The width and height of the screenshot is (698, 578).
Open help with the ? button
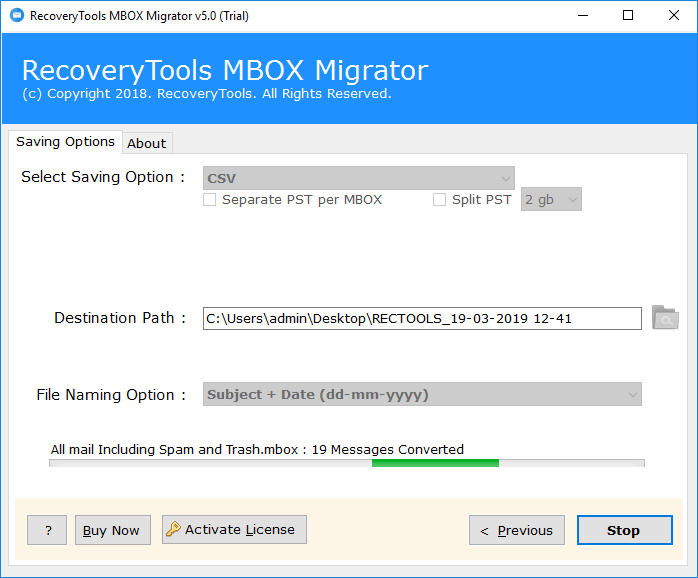47,530
